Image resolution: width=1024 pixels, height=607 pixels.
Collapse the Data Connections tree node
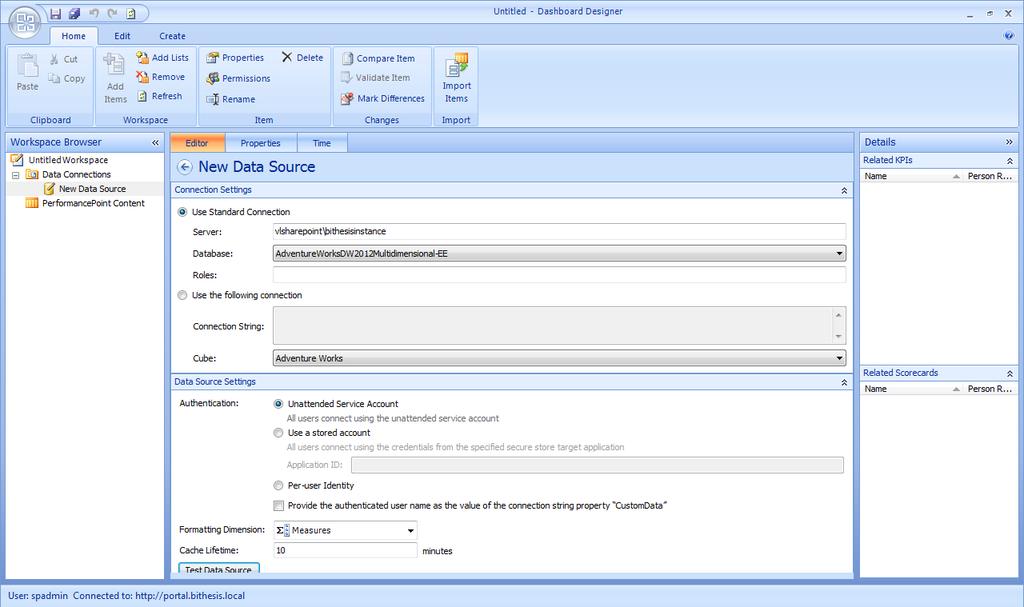[x=16, y=175]
